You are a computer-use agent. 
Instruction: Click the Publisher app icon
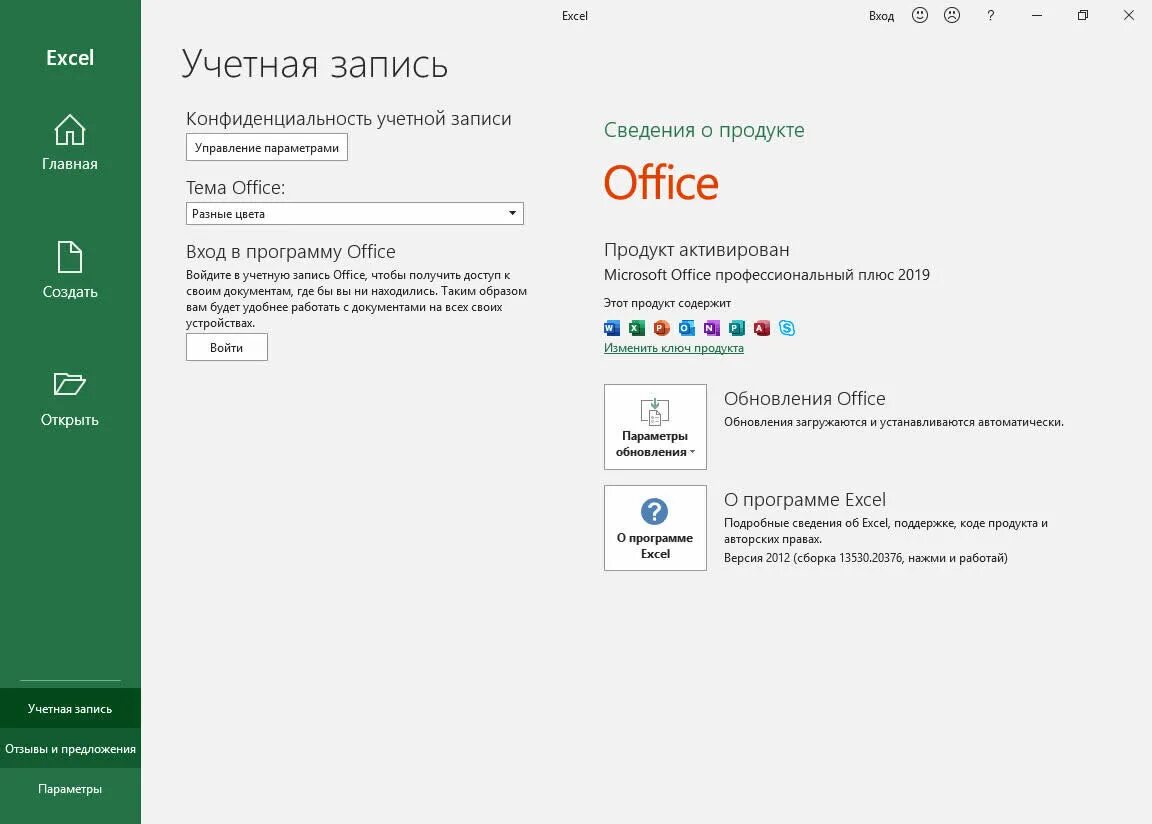tap(737, 328)
